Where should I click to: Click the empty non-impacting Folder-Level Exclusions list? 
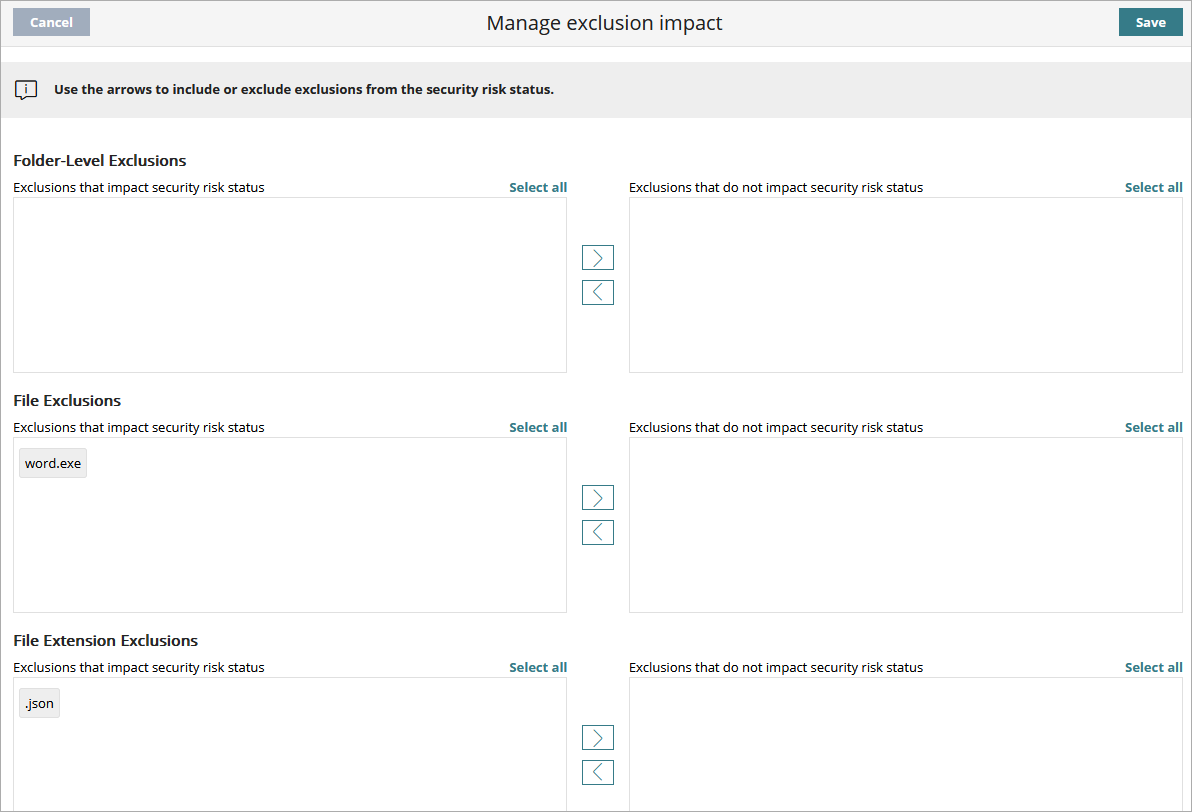pyautogui.click(x=905, y=285)
